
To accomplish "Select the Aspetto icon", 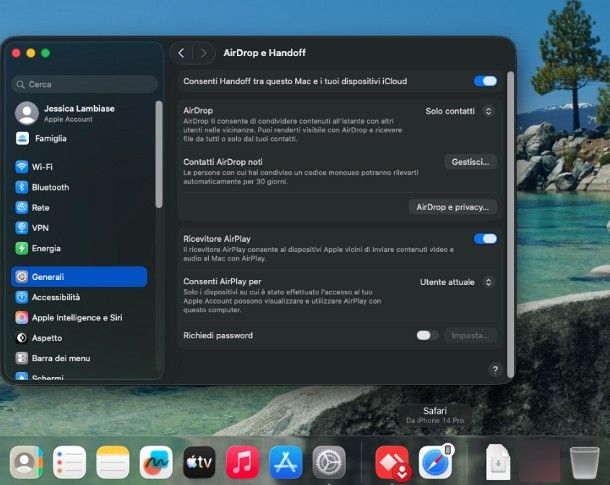I will [x=22, y=338].
